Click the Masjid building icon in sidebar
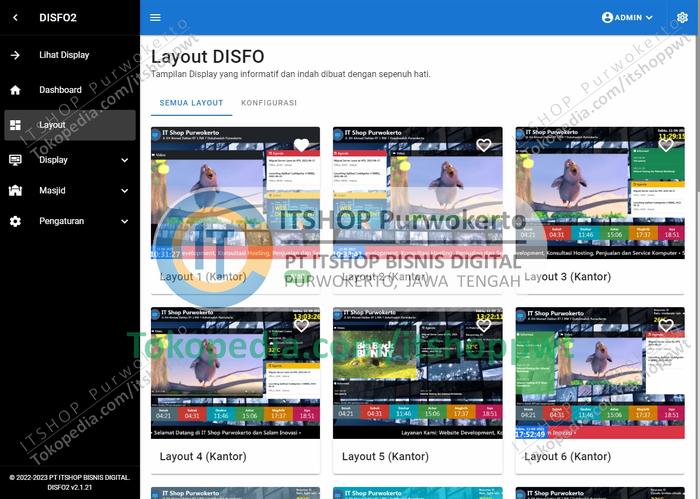The width and height of the screenshot is (700, 499). pyautogui.click(x=15, y=190)
